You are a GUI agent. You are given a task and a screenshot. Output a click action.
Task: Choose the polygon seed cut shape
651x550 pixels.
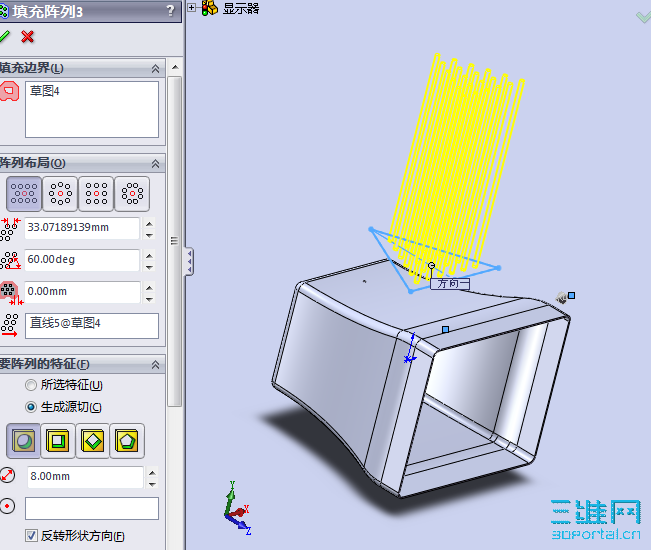tap(127, 441)
